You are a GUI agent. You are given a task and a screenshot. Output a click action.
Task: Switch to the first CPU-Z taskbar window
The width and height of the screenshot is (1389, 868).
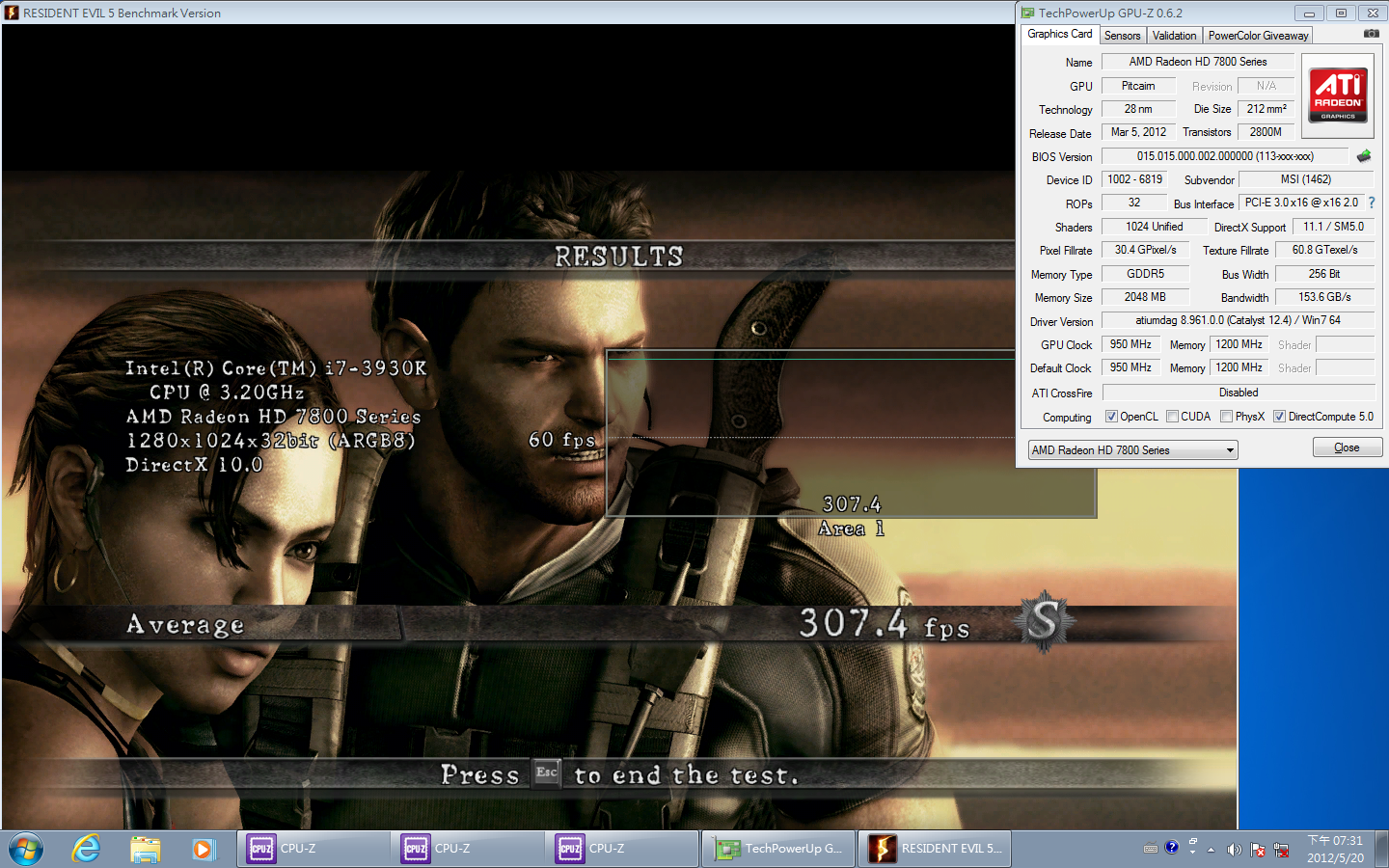pos(313,849)
